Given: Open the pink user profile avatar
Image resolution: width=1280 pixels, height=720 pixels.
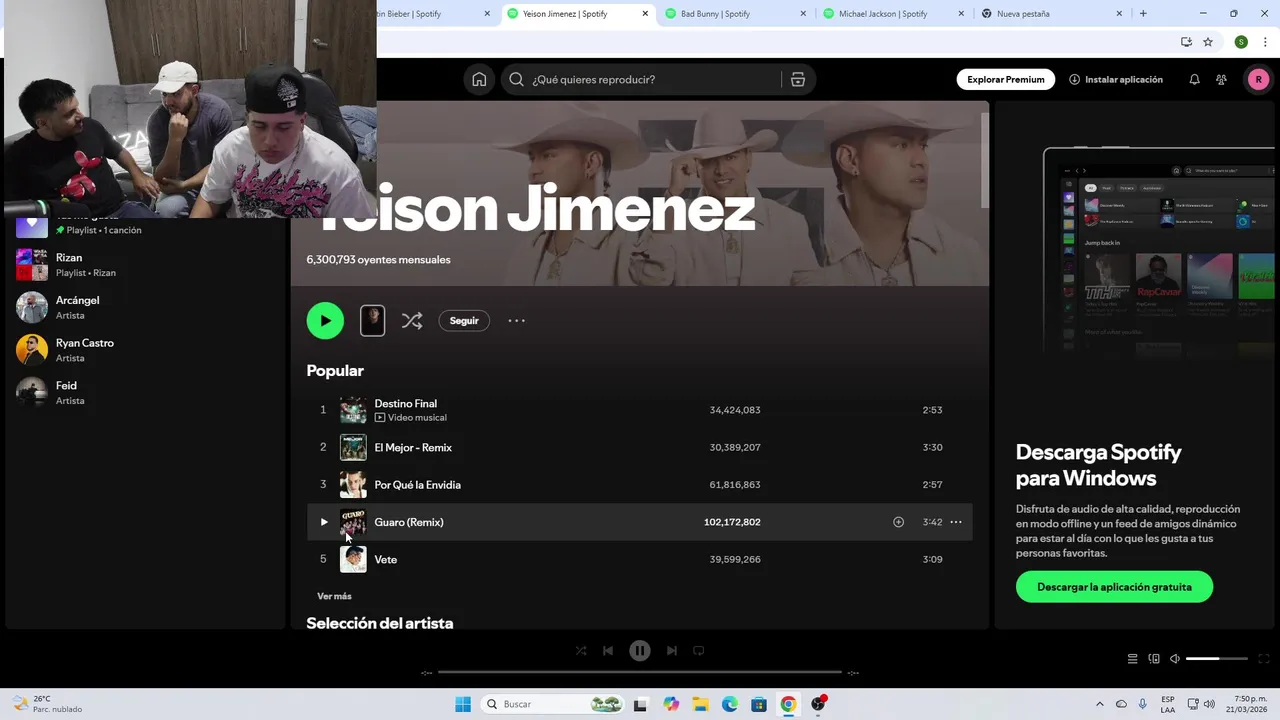Looking at the screenshot, I should [x=1258, y=79].
